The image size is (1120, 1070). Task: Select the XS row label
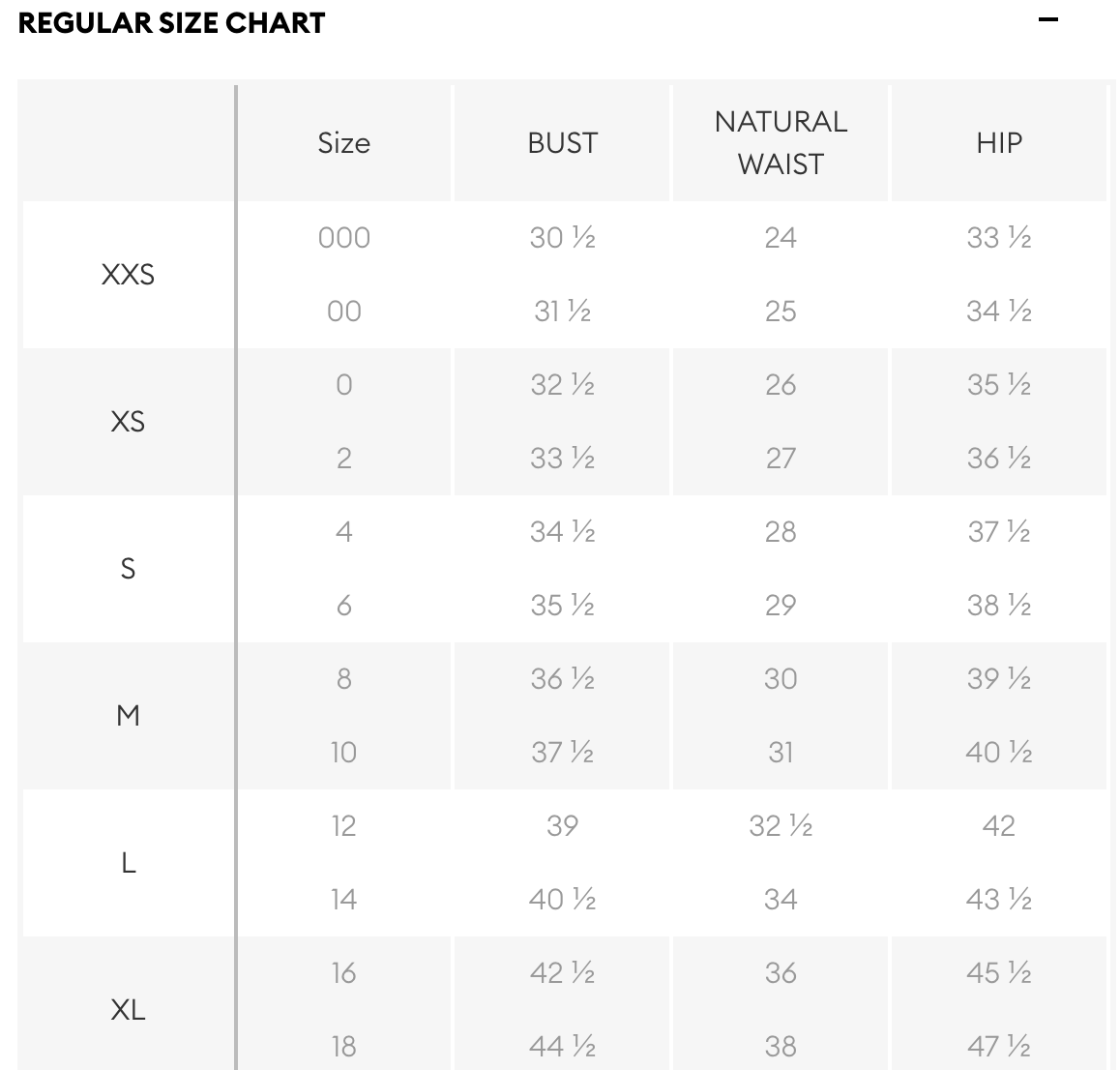128,422
